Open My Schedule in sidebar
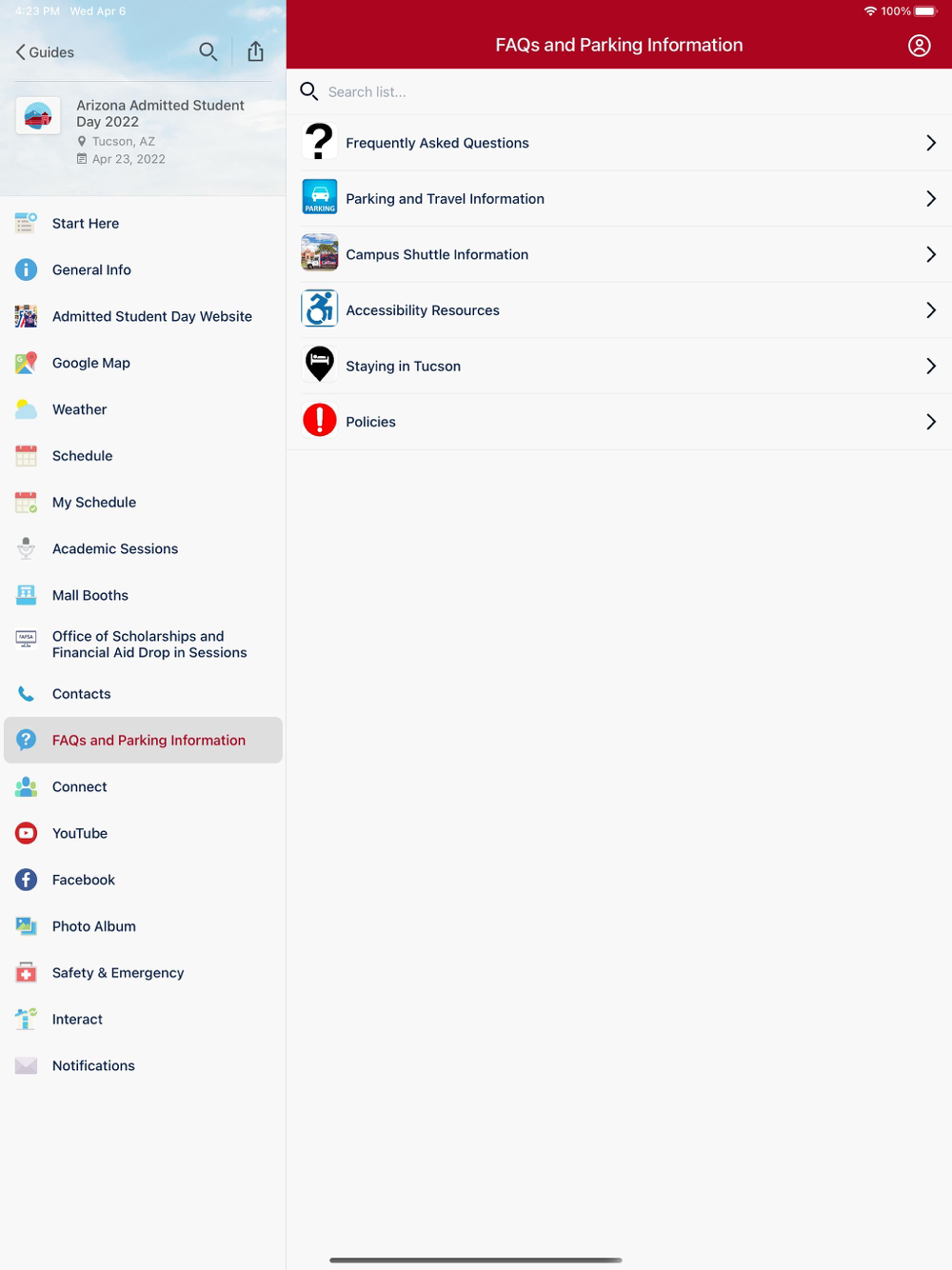Screen dimensions: 952x1270 click(x=143, y=503)
